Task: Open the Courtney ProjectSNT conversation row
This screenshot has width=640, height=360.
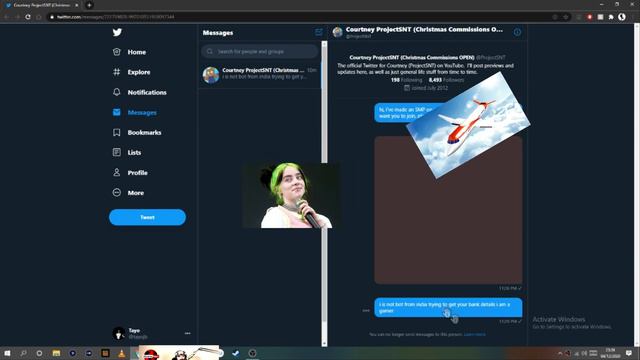Action: point(260,75)
